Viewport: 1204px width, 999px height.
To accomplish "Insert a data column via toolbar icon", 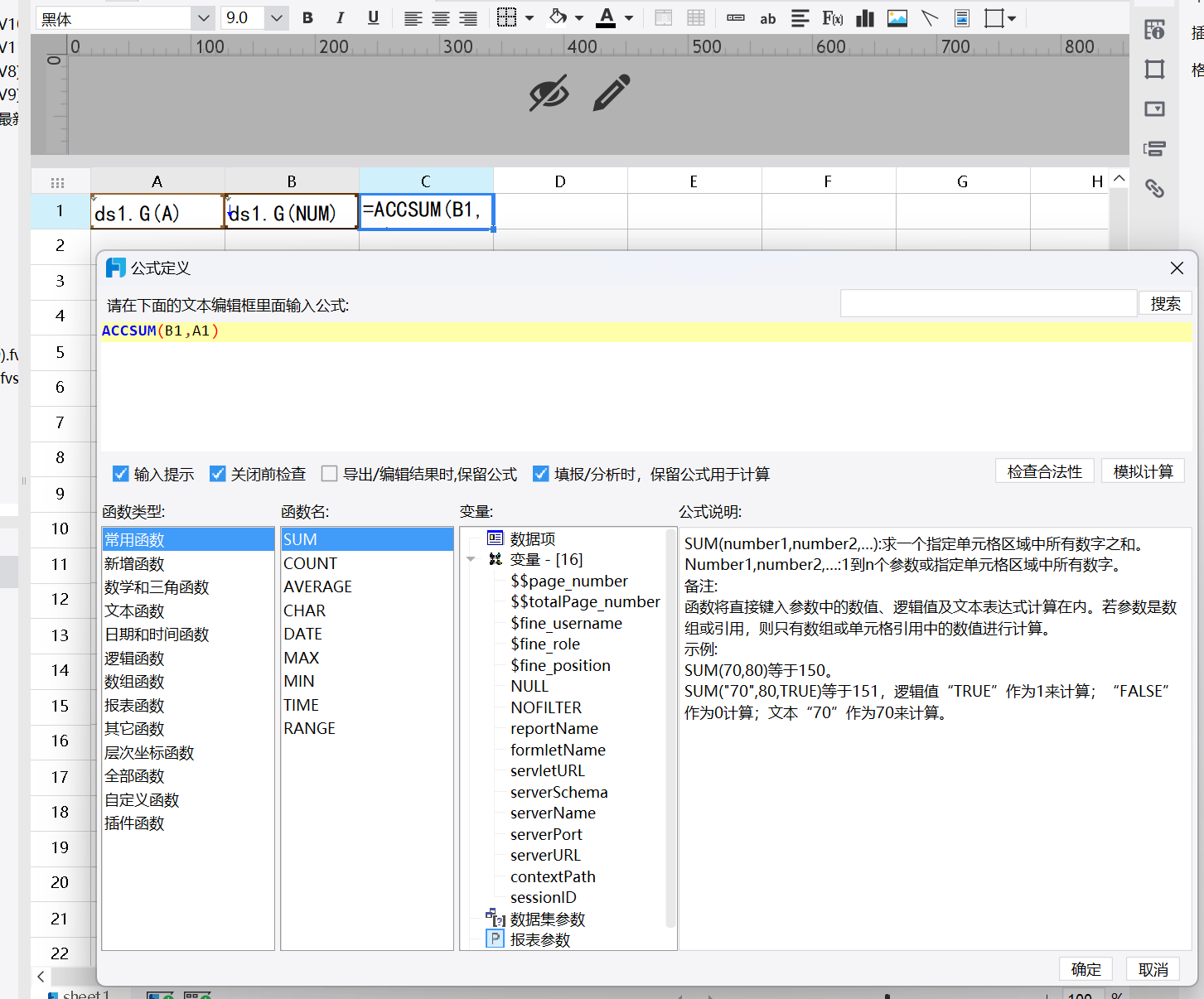I will click(735, 18).
